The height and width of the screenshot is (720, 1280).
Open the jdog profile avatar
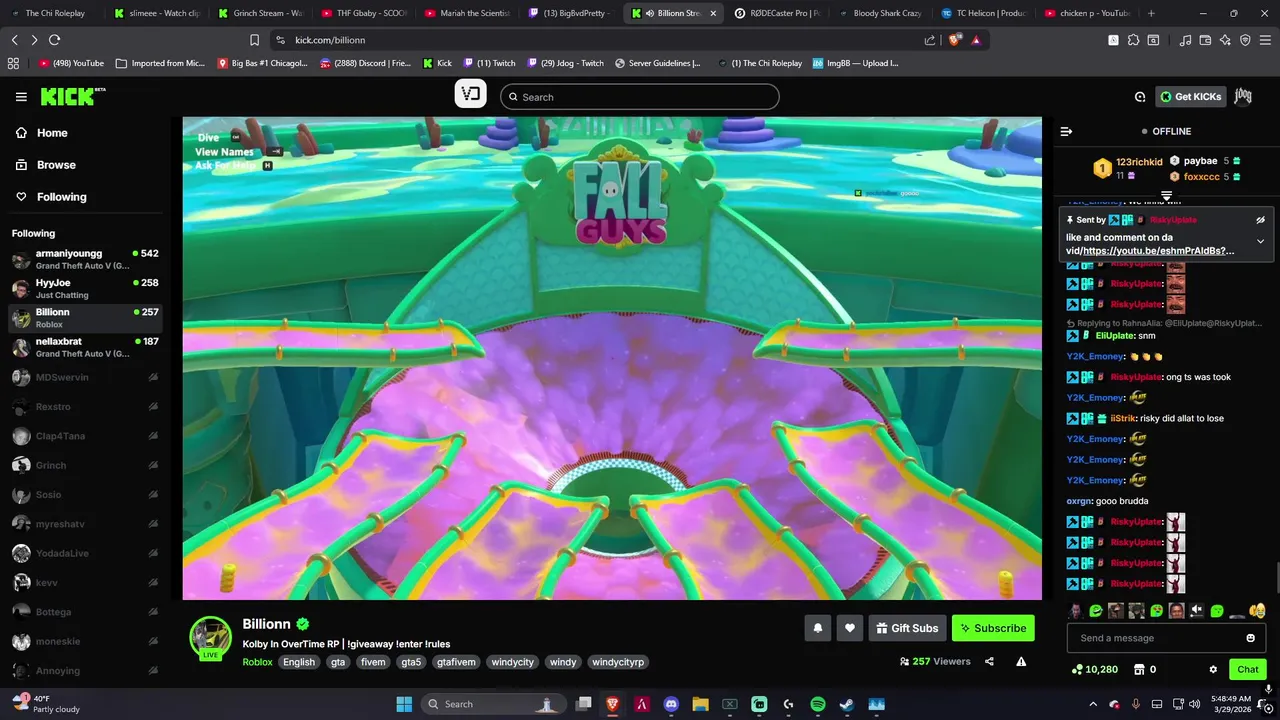point(1242,96)
